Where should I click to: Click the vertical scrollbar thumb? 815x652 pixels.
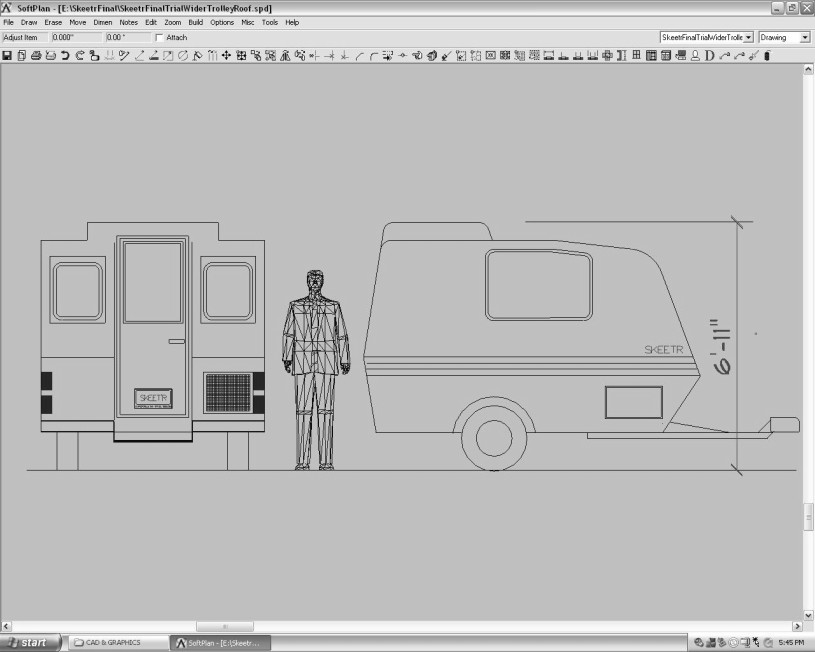tap(808, 517)
